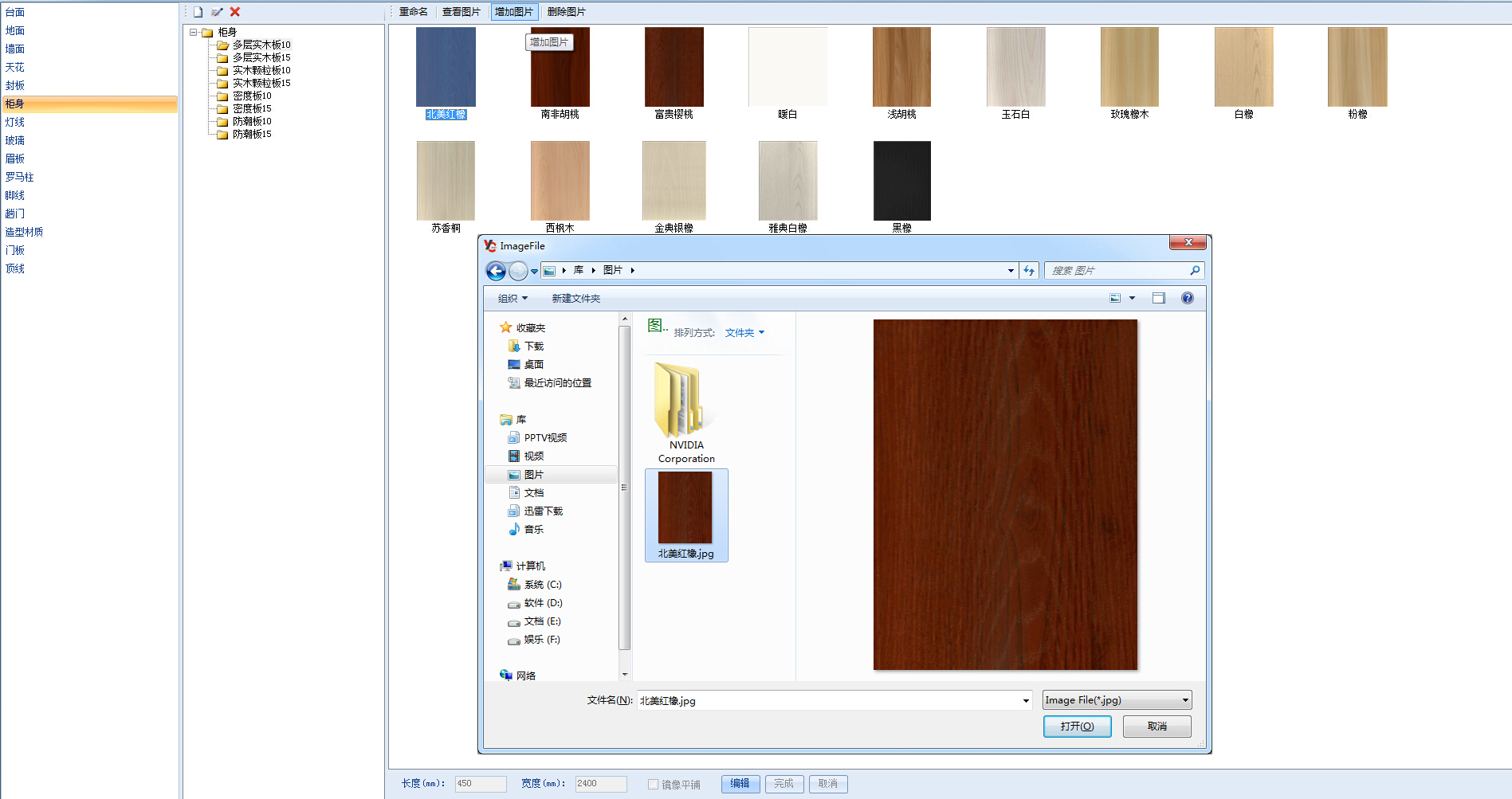Click the bottom bar 取消 button

(x=828, y=784)
